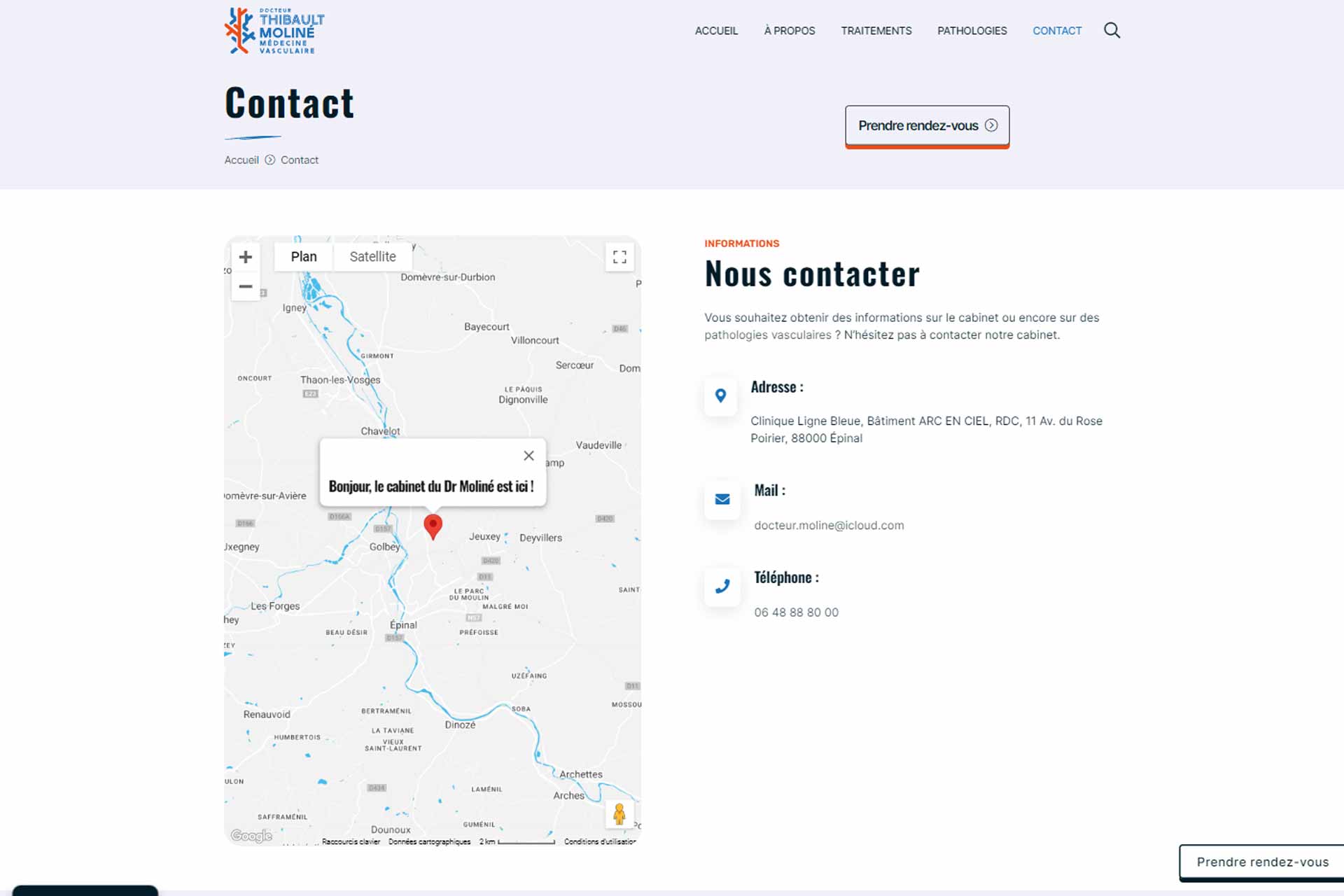Open the Pathologies menu
The height and width of the screenshot is (896, 1344).
click(x=972, y=31)
